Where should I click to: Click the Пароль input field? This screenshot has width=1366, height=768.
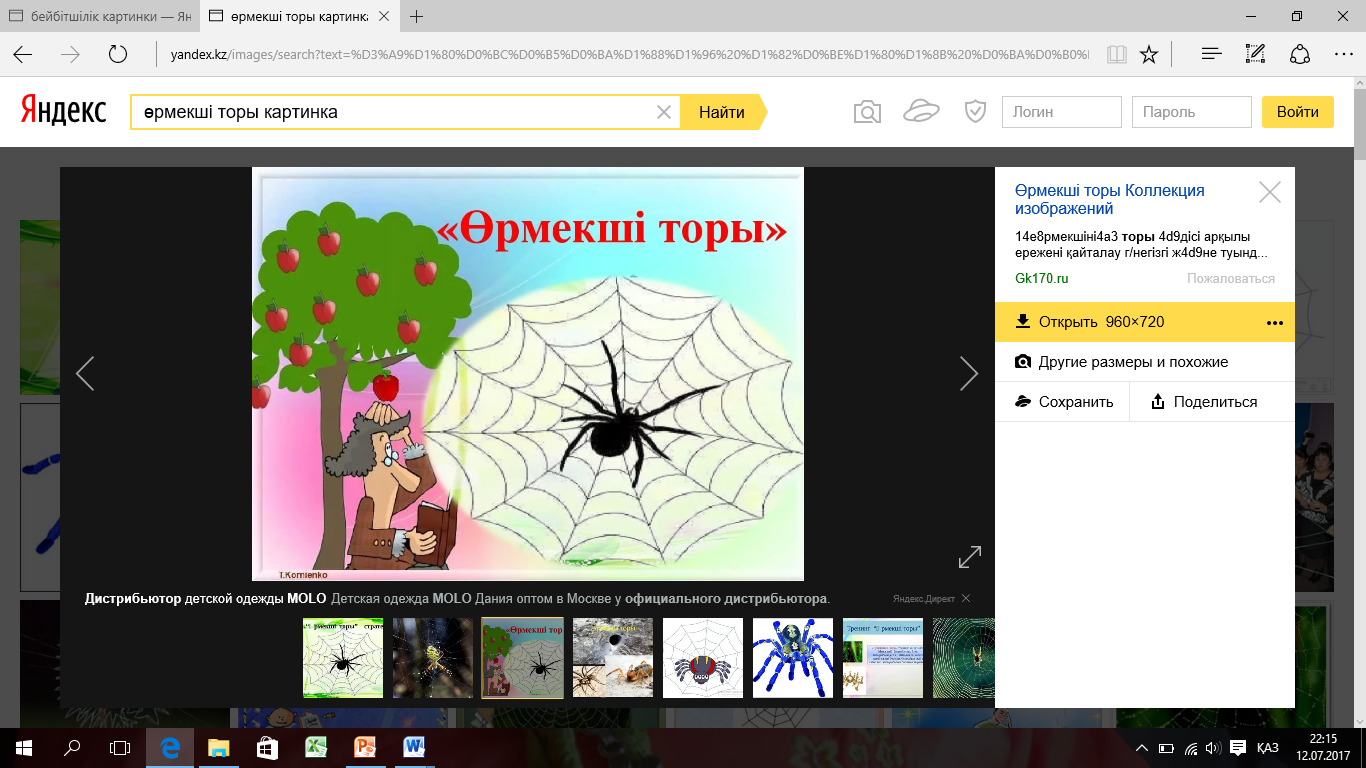tap(1191, 112)
